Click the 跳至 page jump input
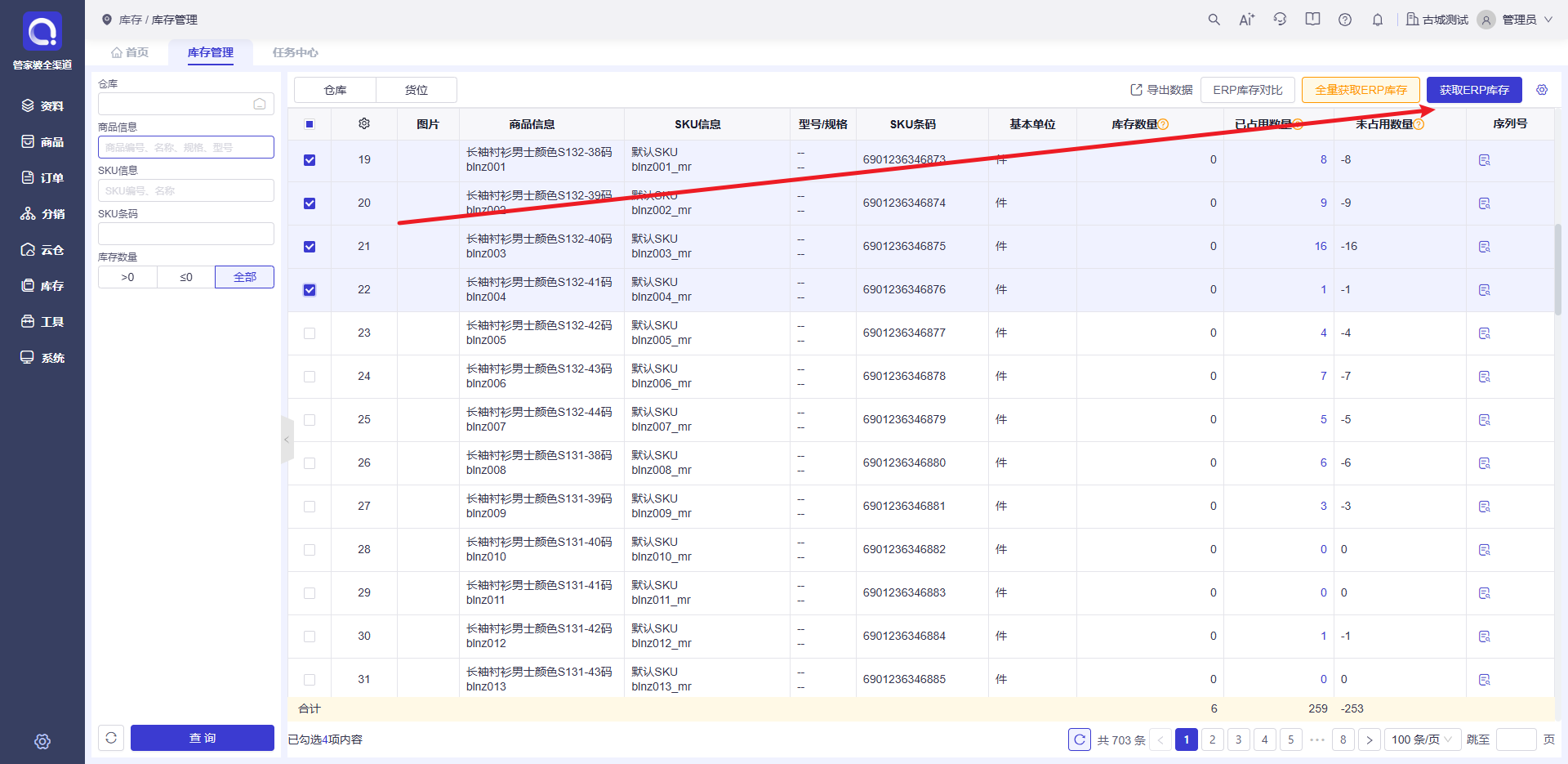1568x764 pixels. click(1517, 739)
